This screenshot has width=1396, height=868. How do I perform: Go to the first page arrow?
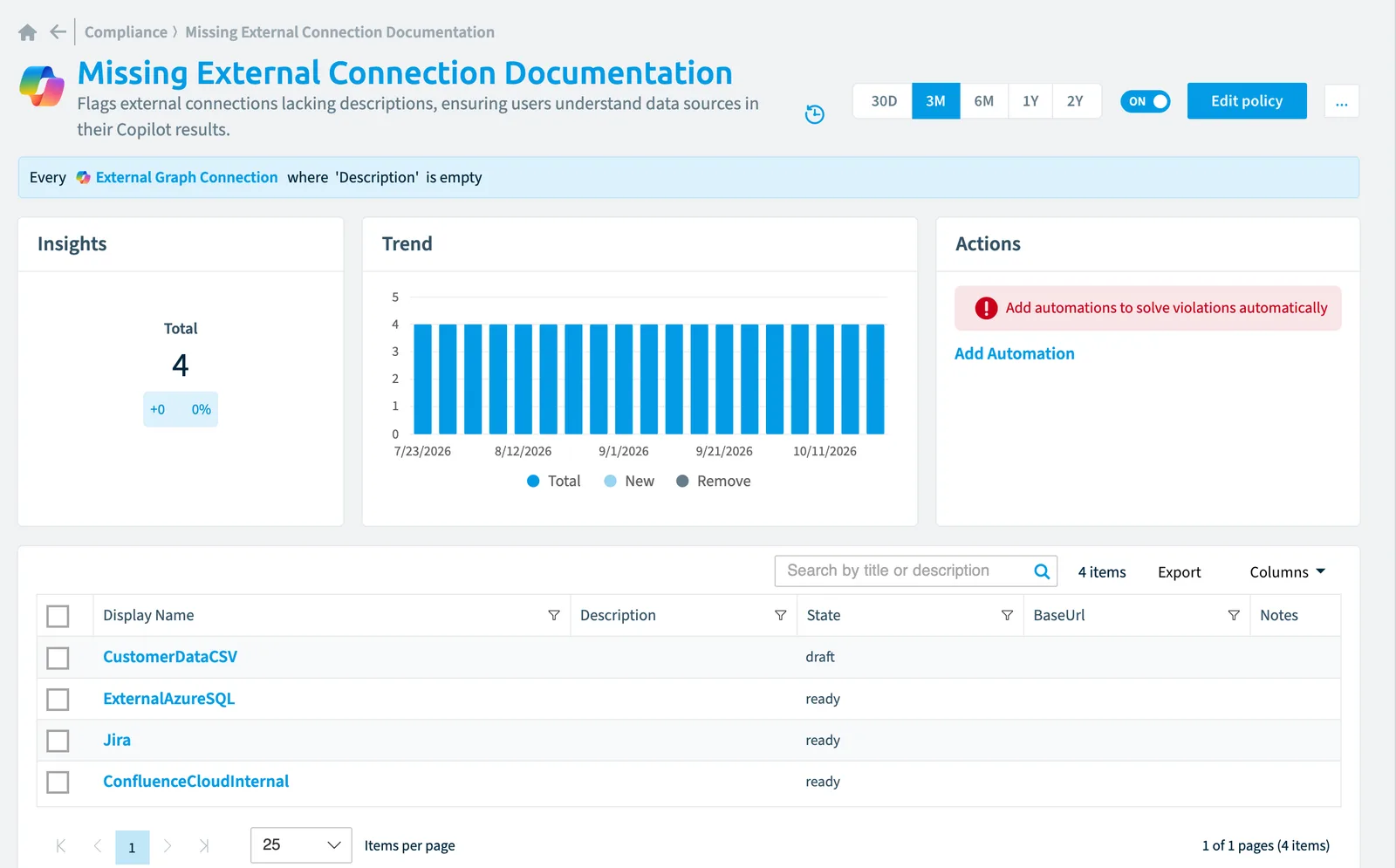tap(60, 845)
